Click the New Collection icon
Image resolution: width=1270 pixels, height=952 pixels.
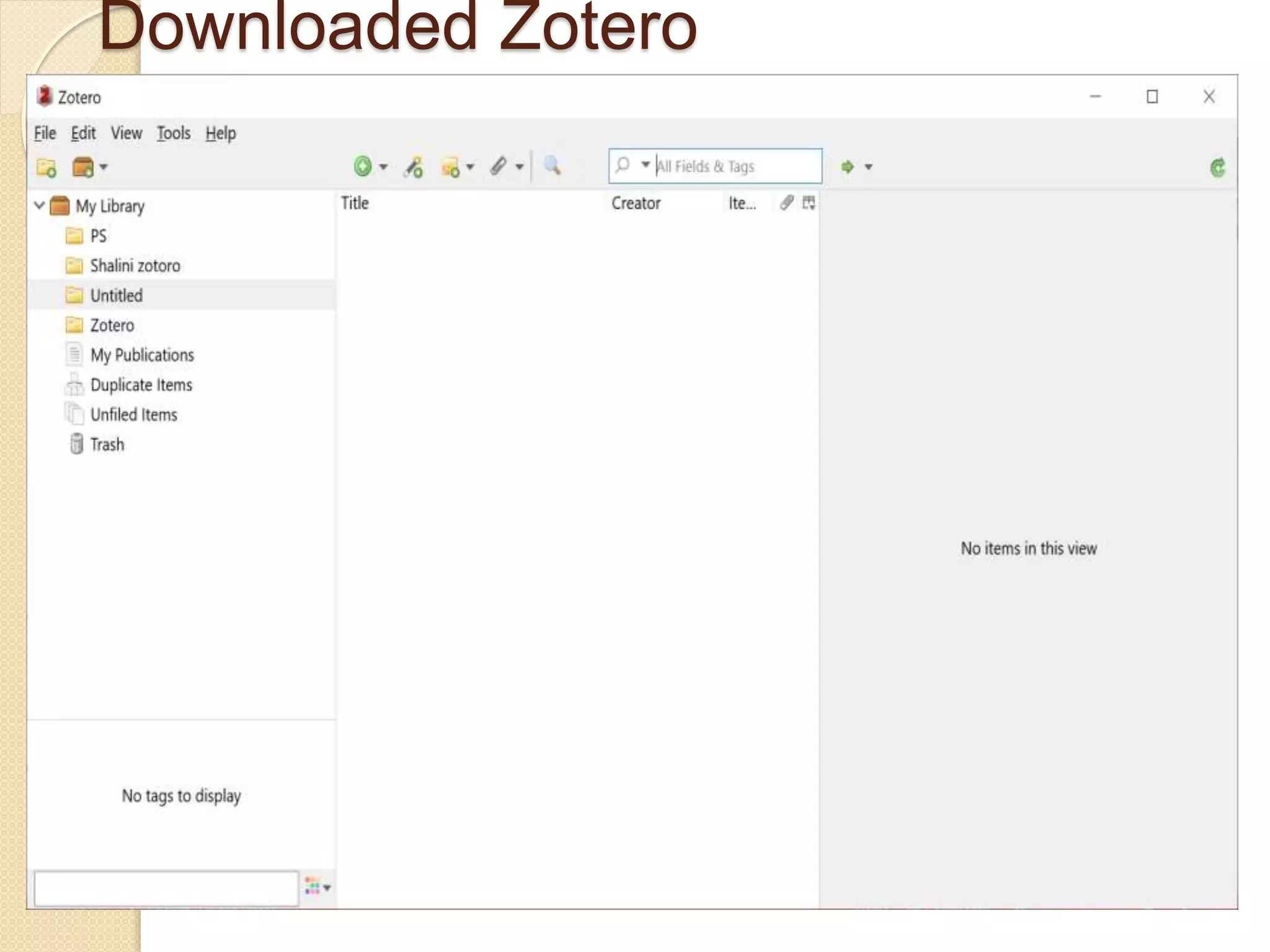click(x=47, y=167)
